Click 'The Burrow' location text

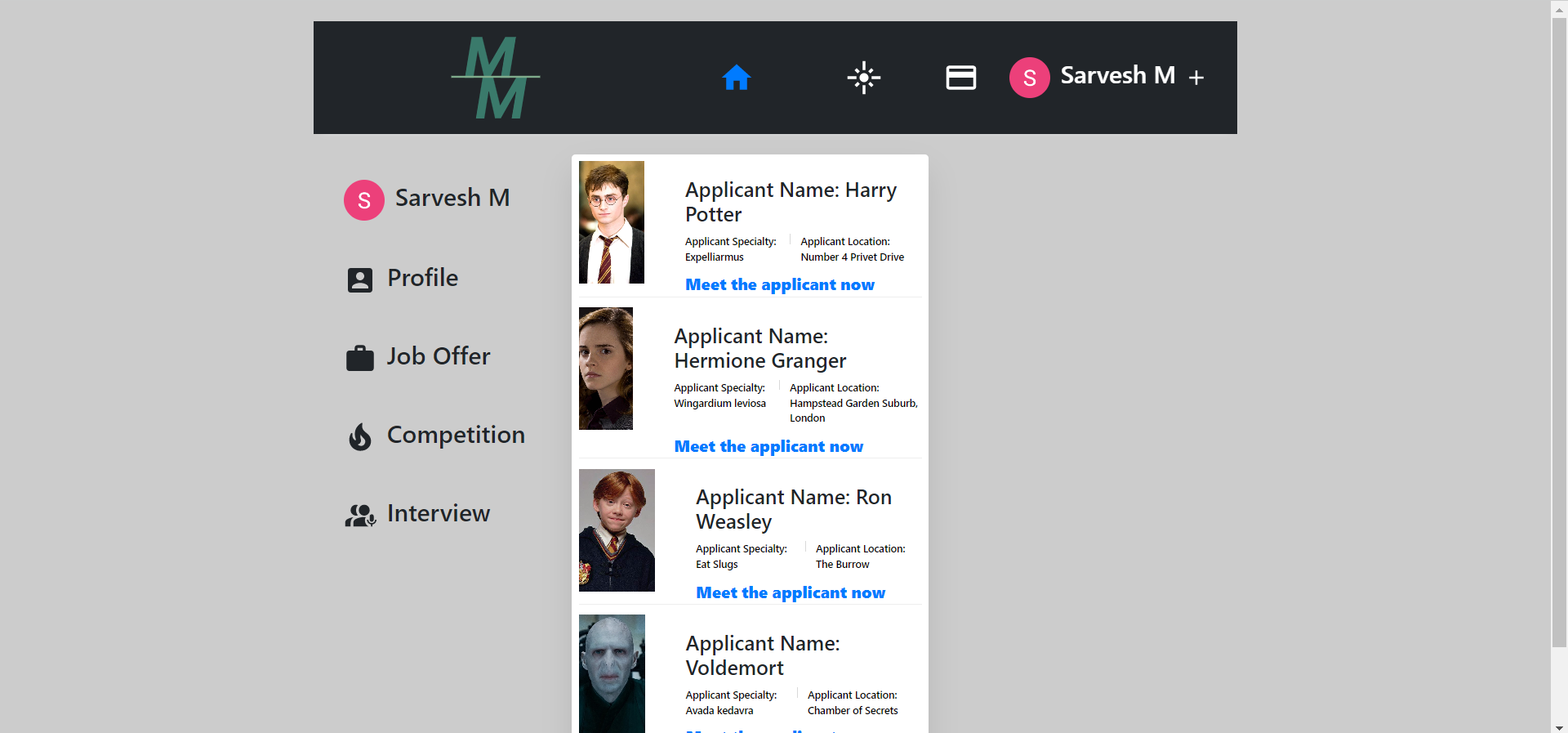point(843,564)
